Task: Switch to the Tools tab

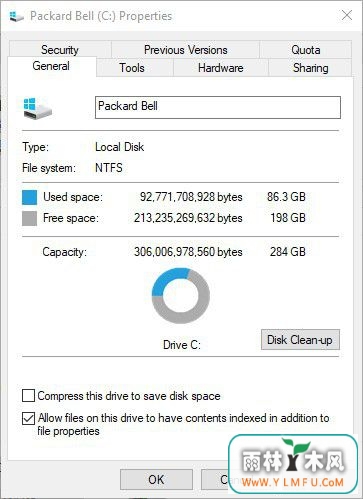Action: tap(132, 68)
